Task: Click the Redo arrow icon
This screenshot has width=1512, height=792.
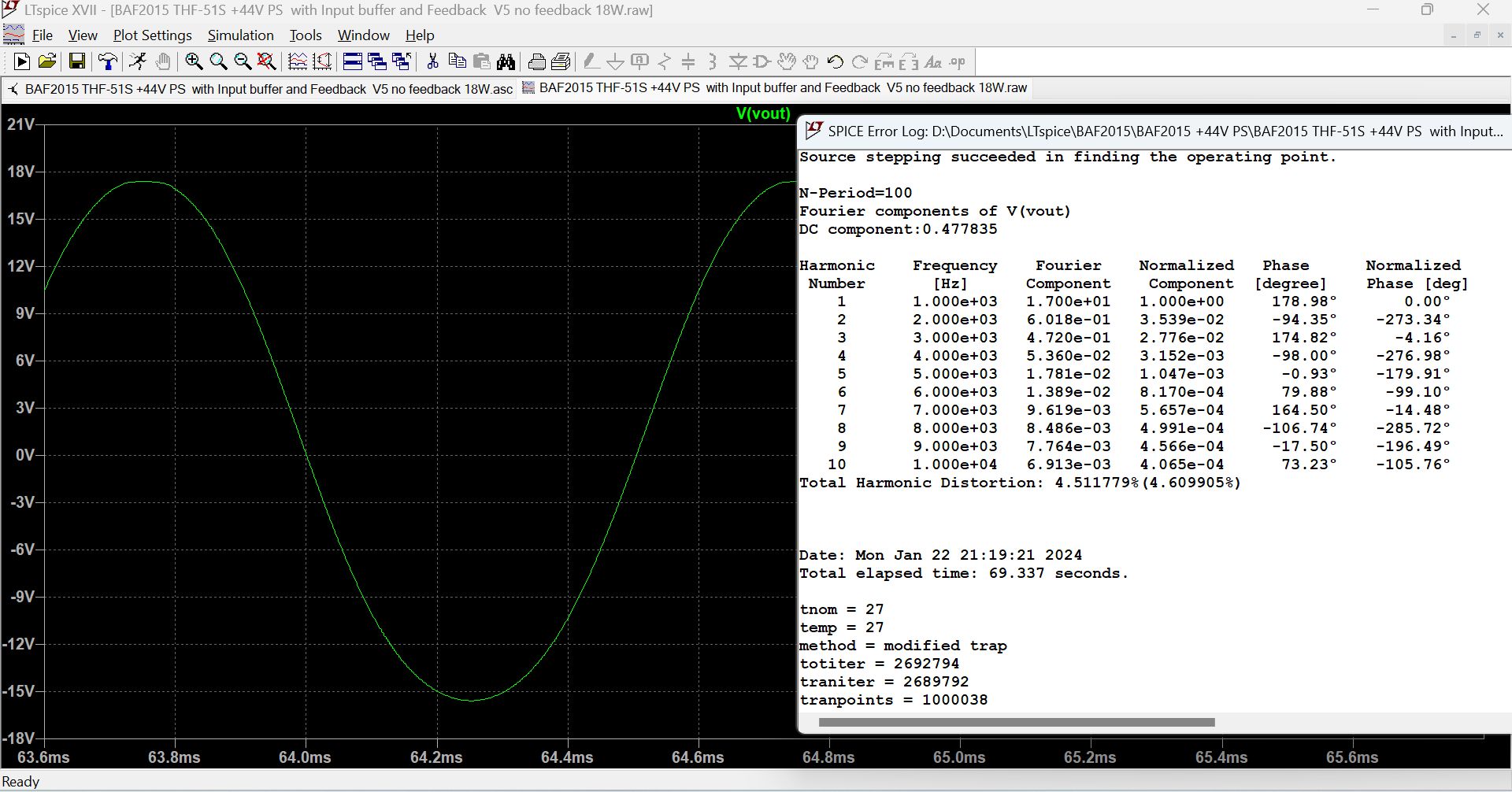Action: (x=860, y=61)
